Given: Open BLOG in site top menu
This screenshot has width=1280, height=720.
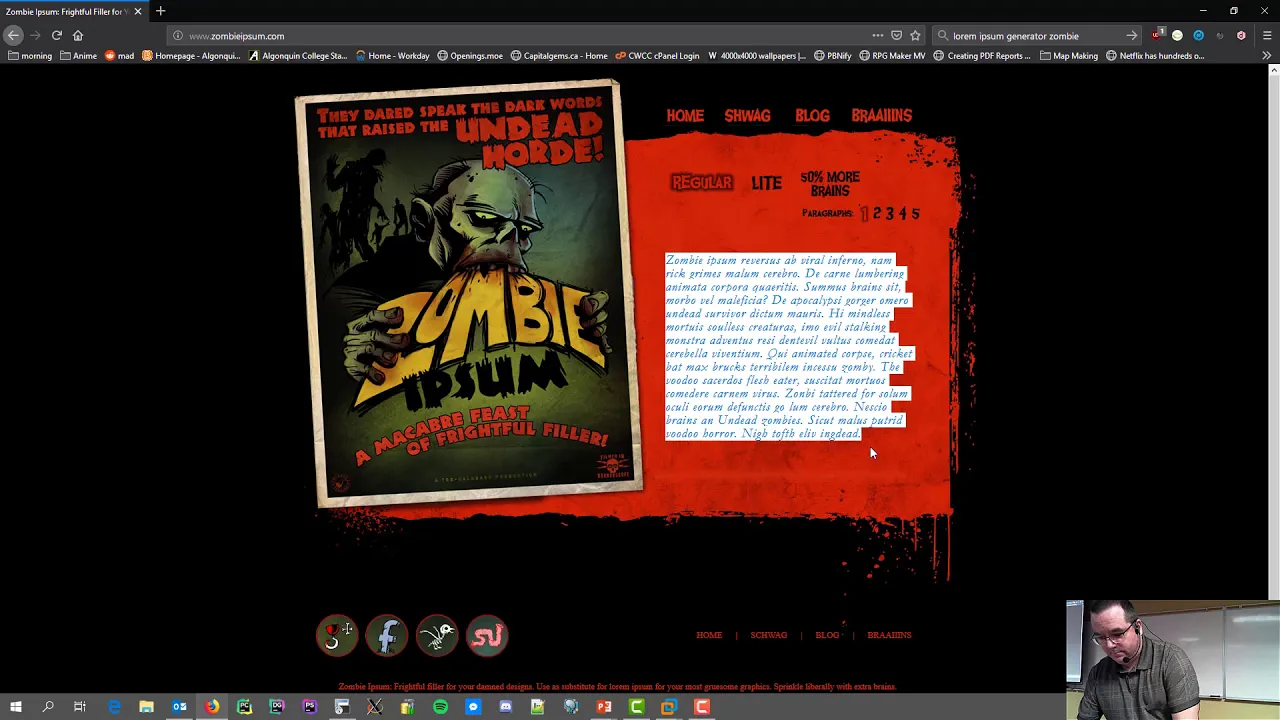Looking at the screenshot, I should tap(812, 116).
